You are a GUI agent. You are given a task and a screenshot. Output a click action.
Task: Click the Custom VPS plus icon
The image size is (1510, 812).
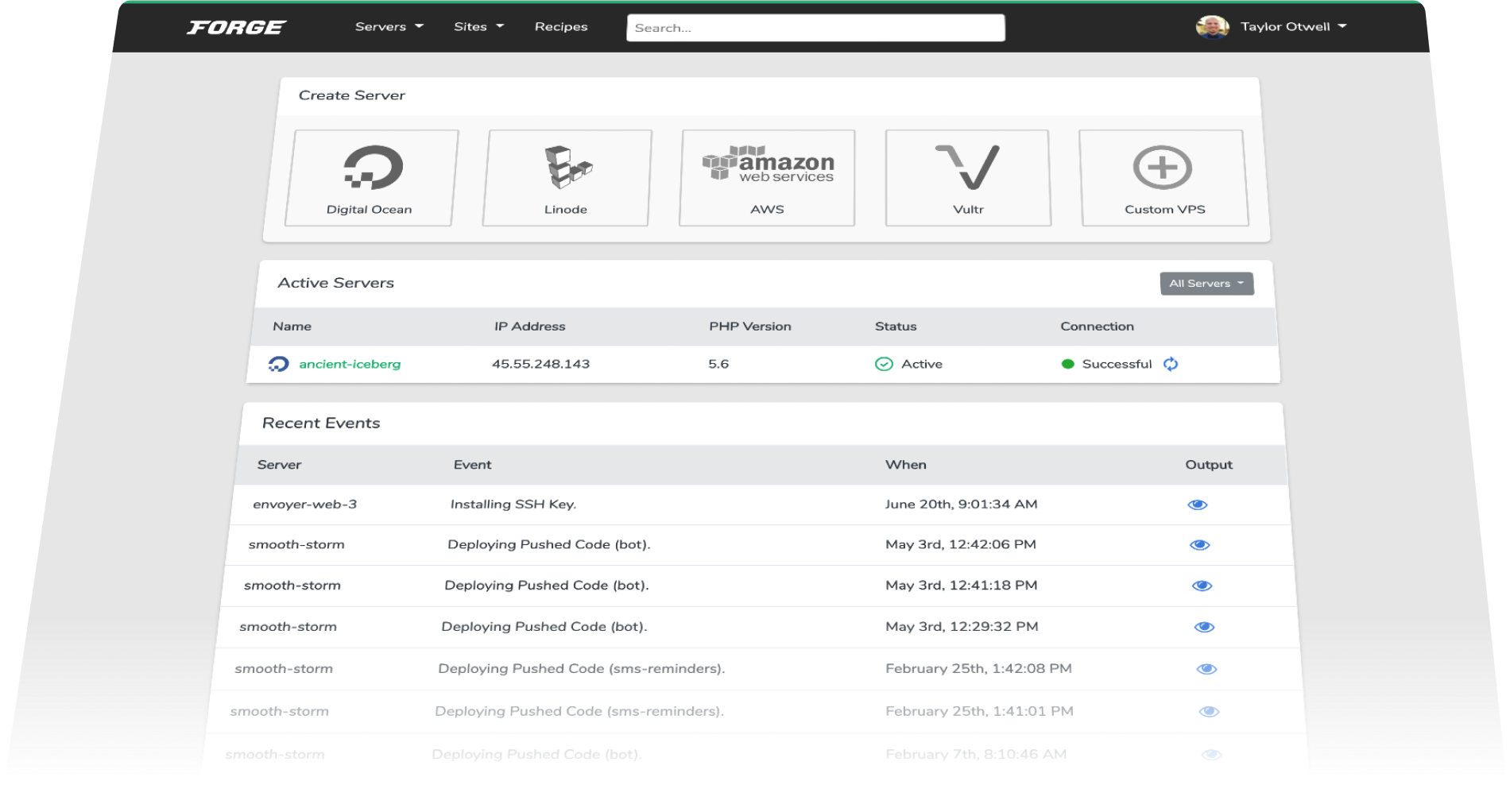(1162, 167)
